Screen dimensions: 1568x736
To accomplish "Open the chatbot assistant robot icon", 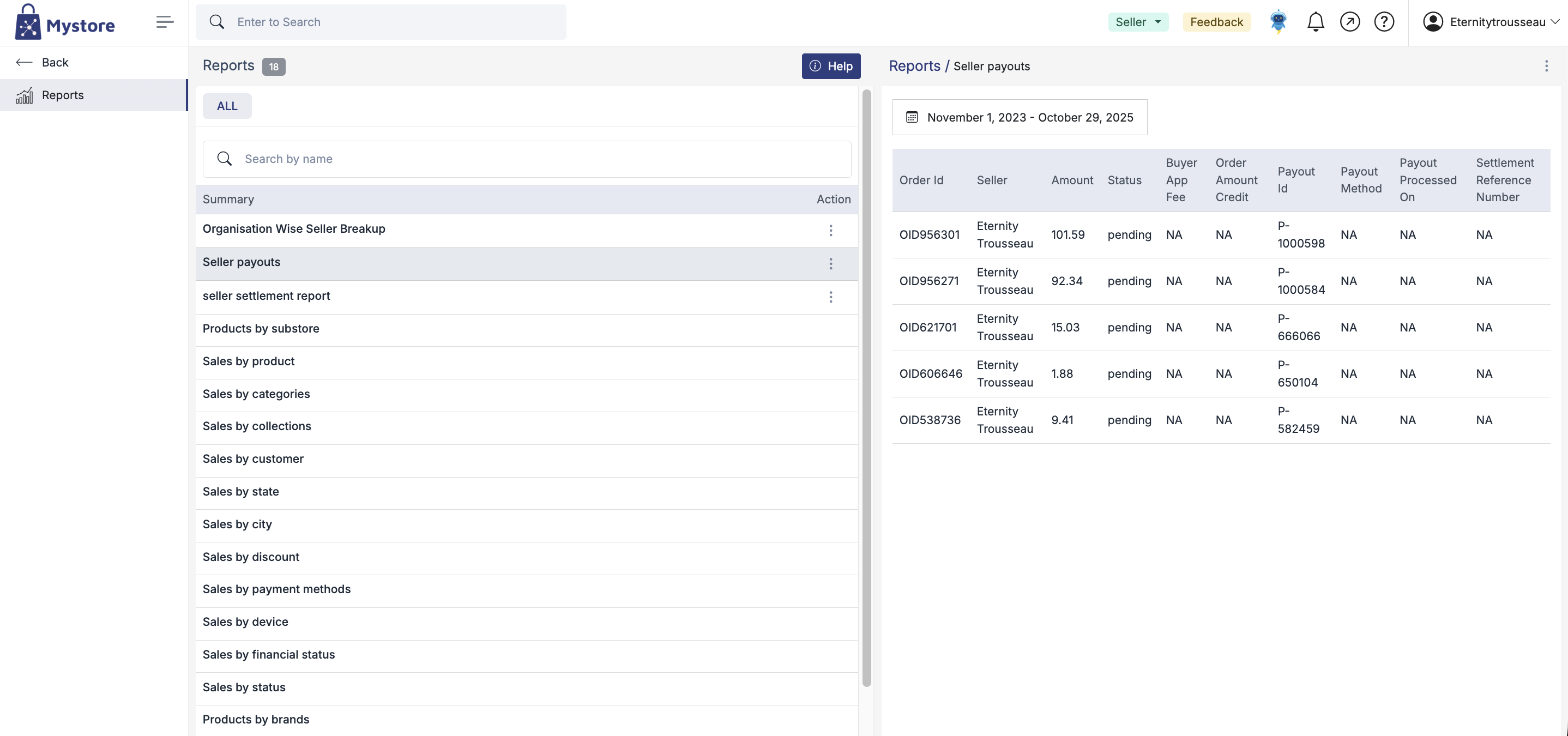I will [x=1277, y=22].
